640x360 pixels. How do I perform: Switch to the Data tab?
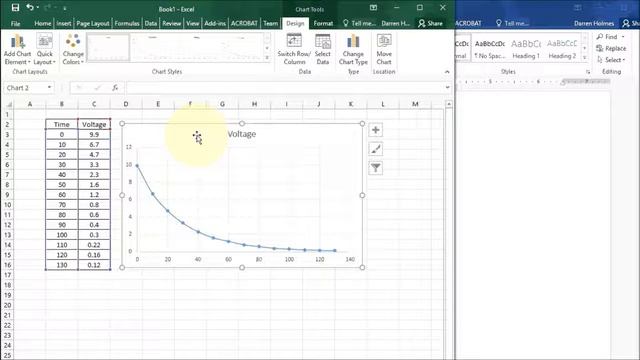click(x=151, y=23)
